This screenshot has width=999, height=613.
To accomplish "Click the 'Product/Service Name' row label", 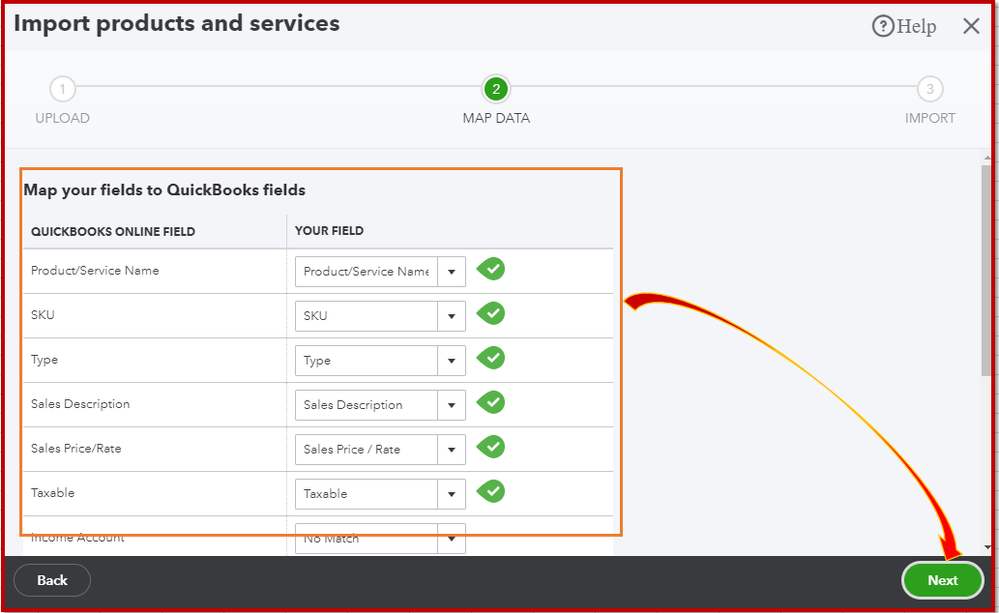I will (95, 270).
